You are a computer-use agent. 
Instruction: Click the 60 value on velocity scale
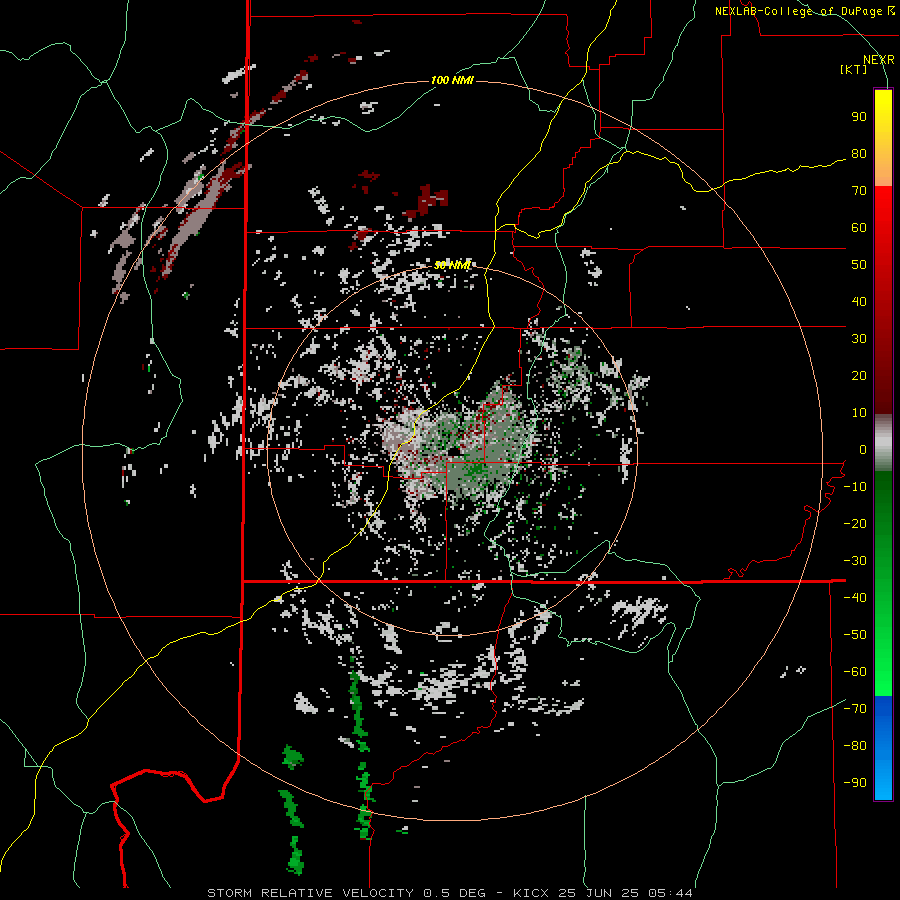(x=859, y=228)
